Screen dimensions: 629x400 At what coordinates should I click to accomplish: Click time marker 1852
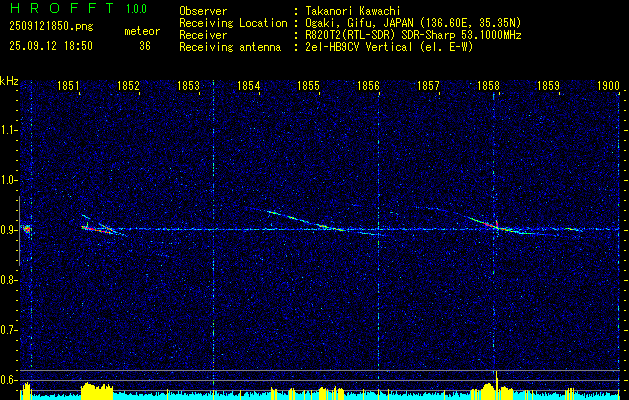[x=128, y=86]
